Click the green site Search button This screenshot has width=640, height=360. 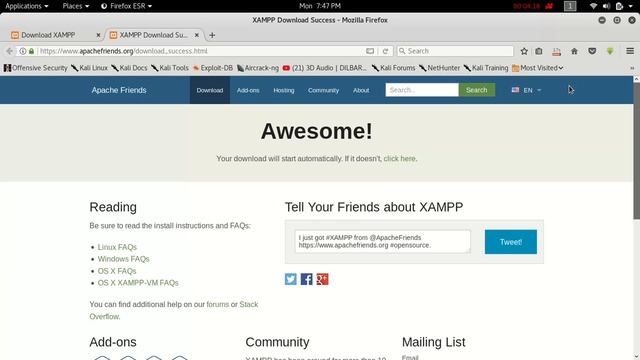(477, 90)
